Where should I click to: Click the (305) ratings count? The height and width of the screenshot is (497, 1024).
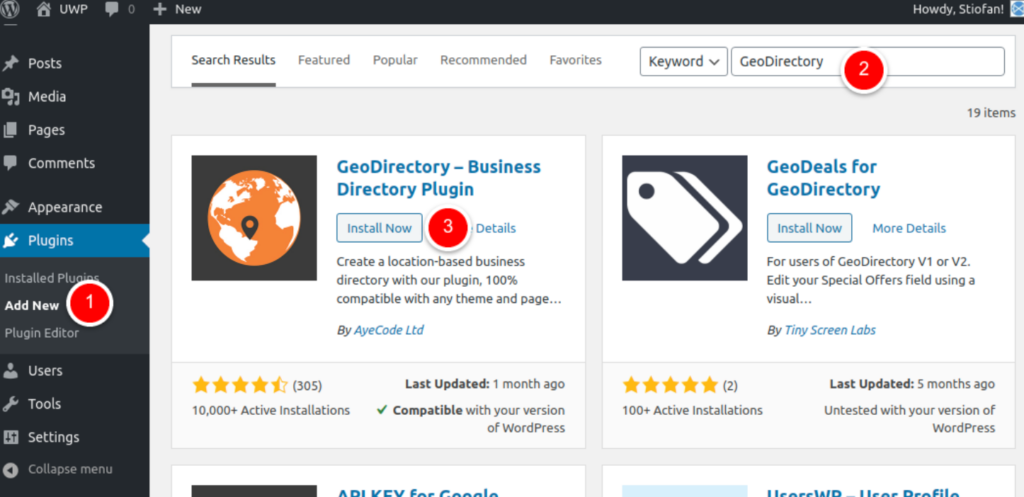(x=307, y=385)
